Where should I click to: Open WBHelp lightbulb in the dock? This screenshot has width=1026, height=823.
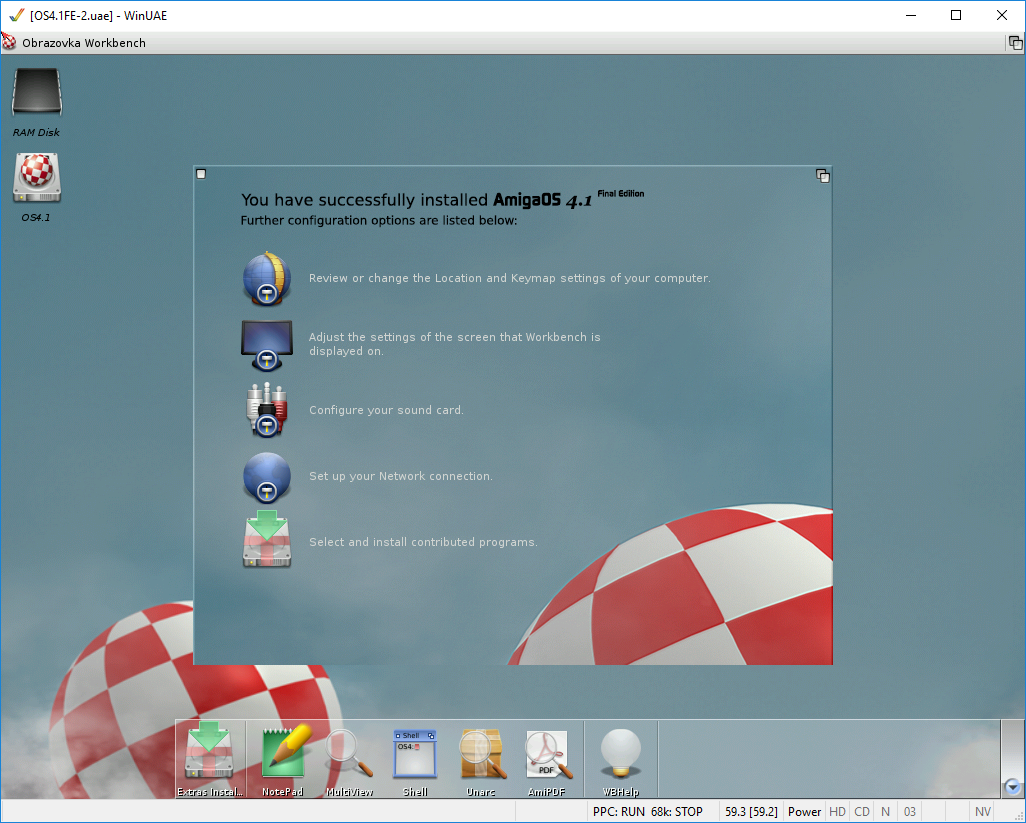(x=620, y=754)
